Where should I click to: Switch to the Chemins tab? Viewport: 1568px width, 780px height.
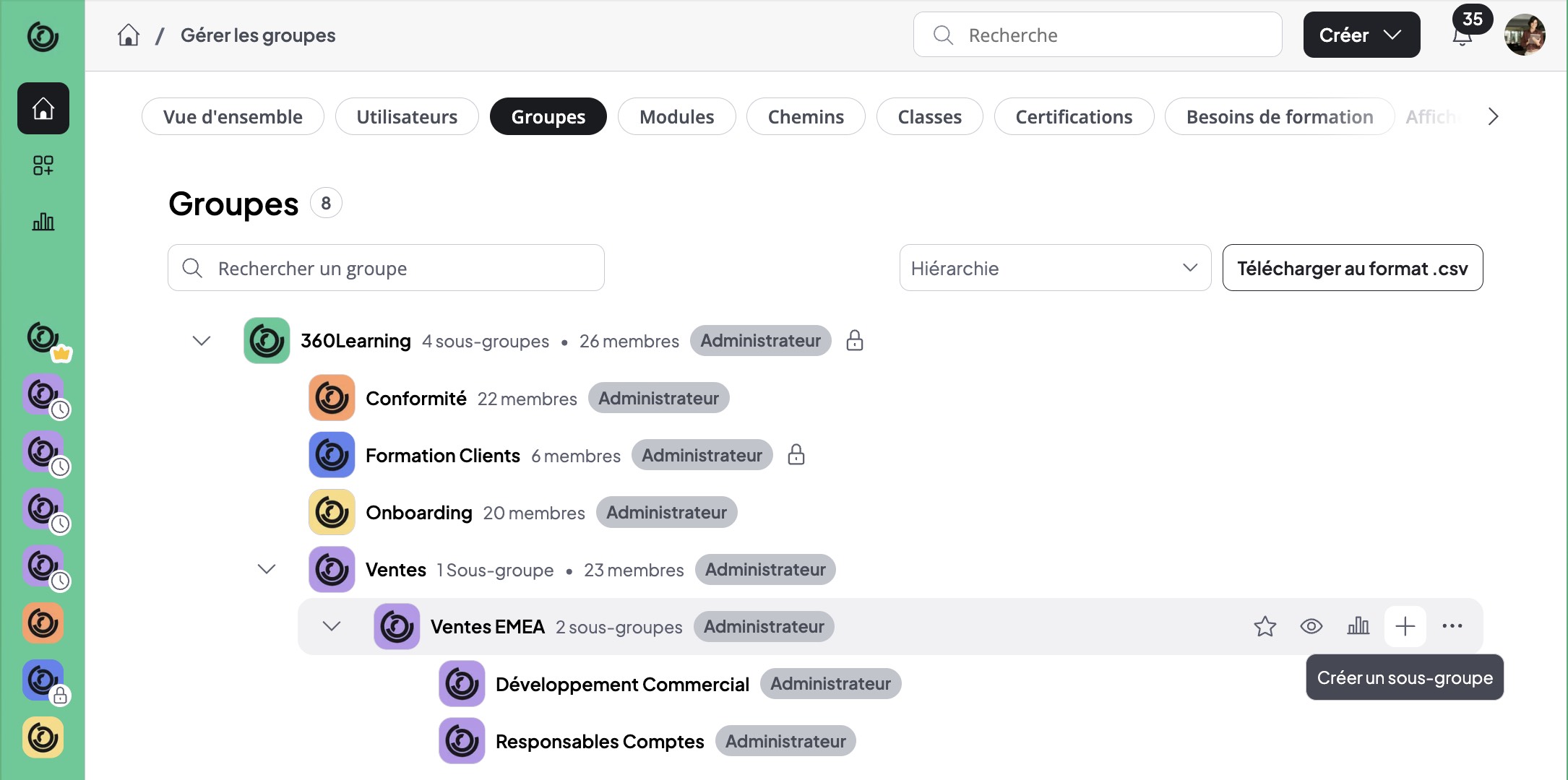pyautogui.click(x=806, y=116)
